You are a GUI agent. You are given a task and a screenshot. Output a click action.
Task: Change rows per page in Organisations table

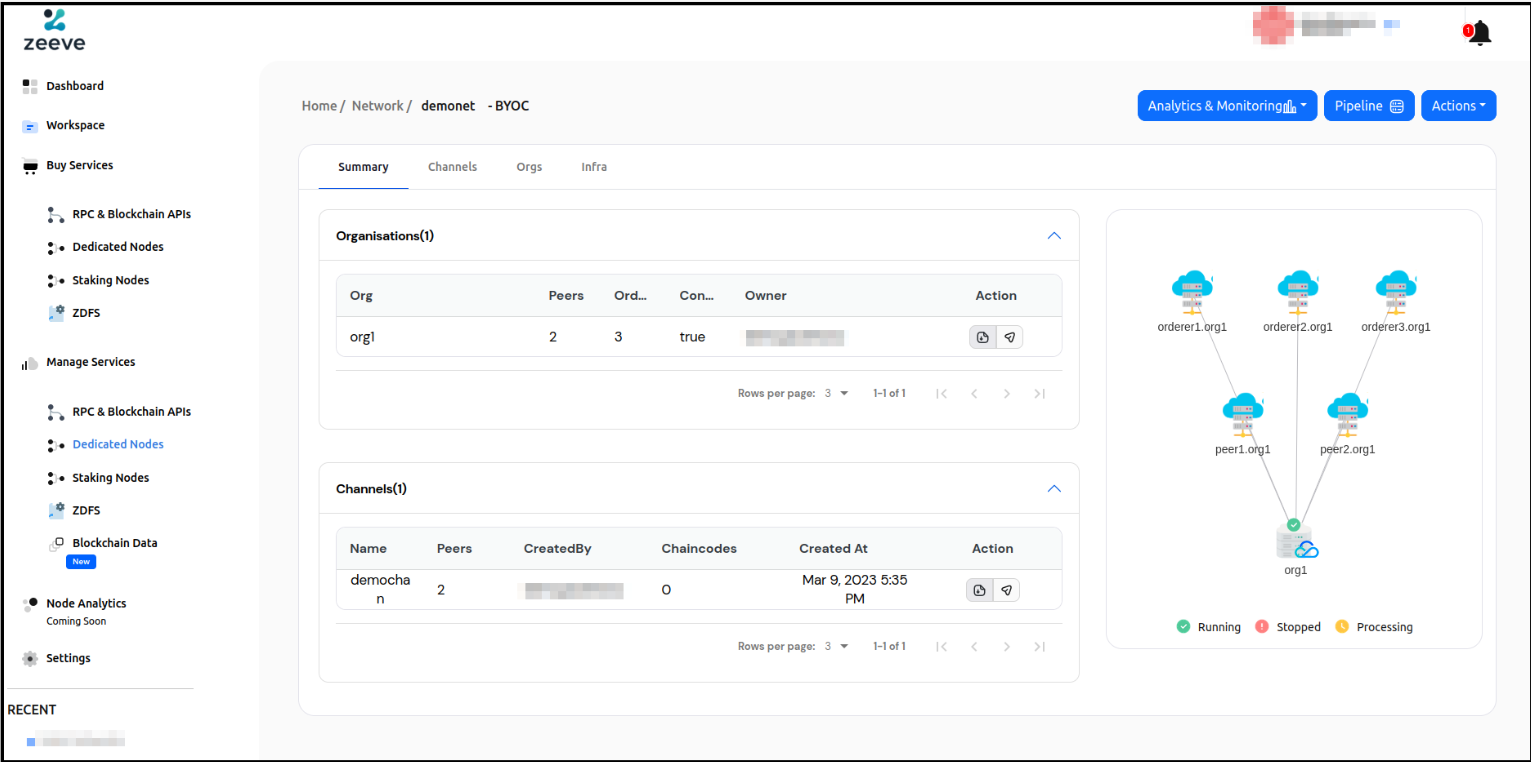point(836,393)
